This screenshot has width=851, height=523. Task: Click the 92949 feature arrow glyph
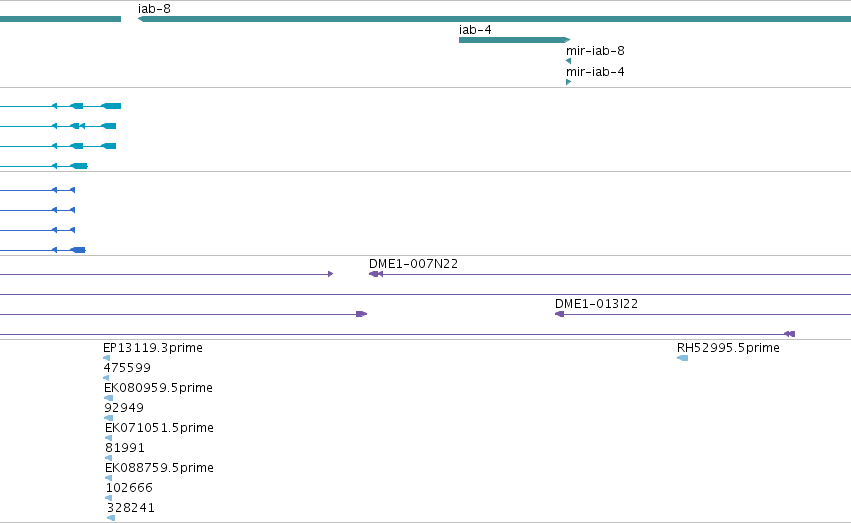click(109, 418)
